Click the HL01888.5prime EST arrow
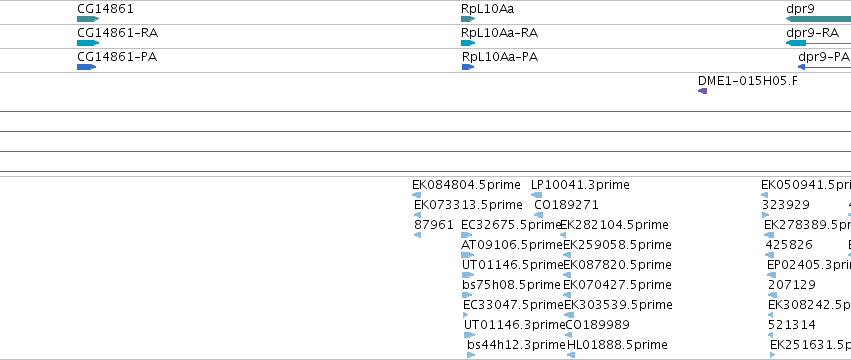The image size is (851, 360). [x=570, y=355]
